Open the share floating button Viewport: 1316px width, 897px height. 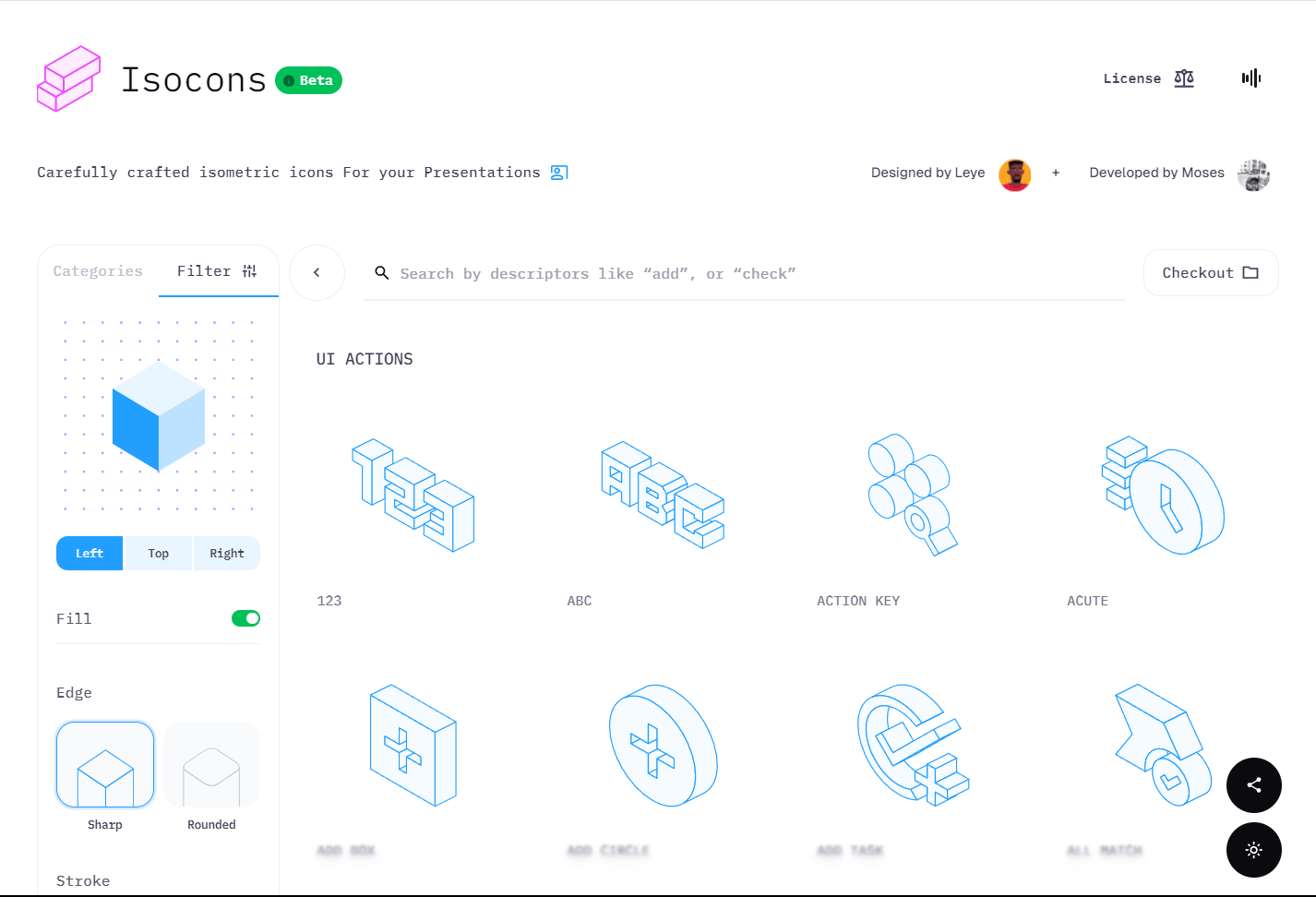pos(1253,785)
